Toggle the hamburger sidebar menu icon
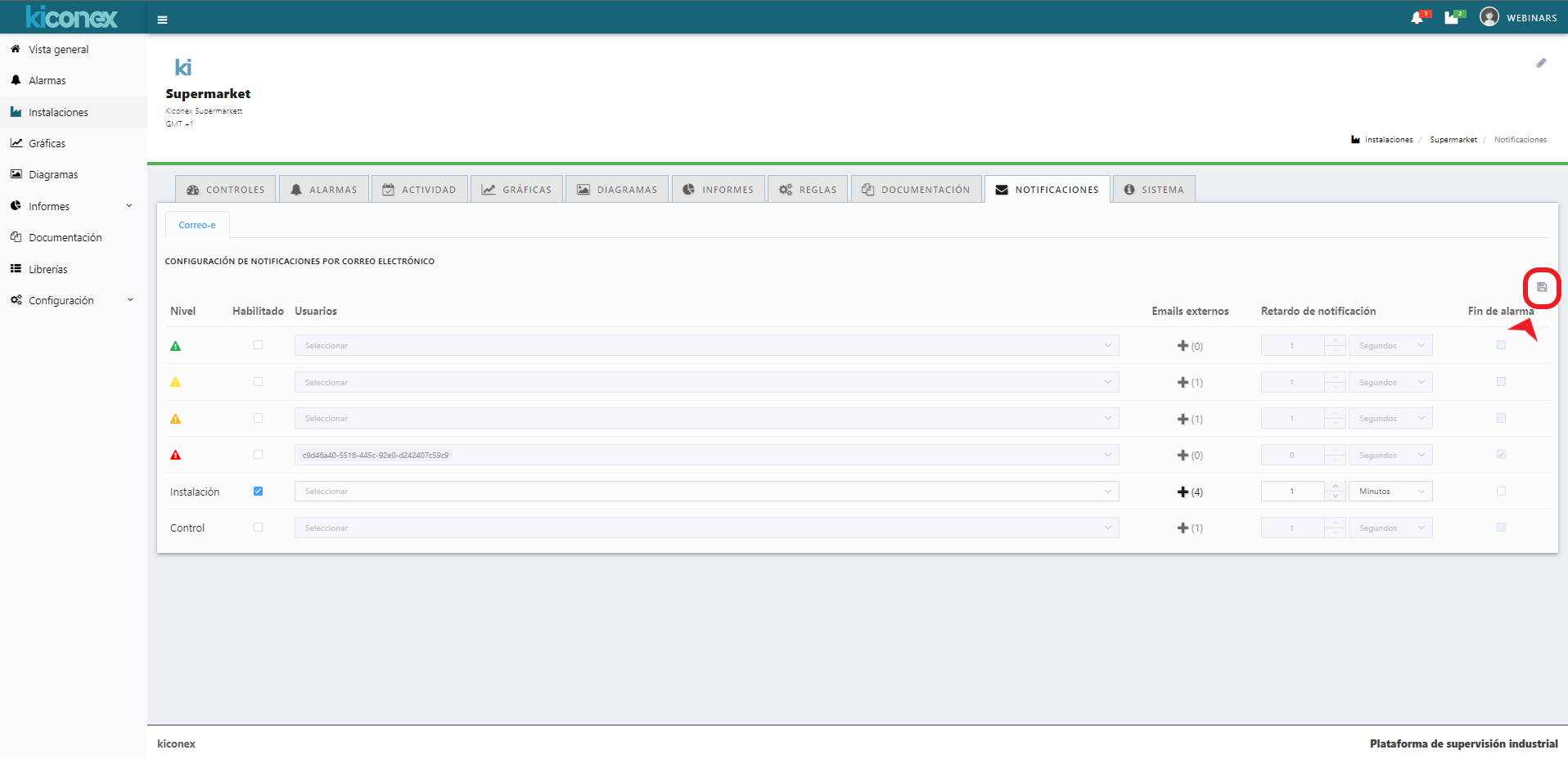Image resolution: width=1568 pixels, height=759 pixels. (163, 20)
